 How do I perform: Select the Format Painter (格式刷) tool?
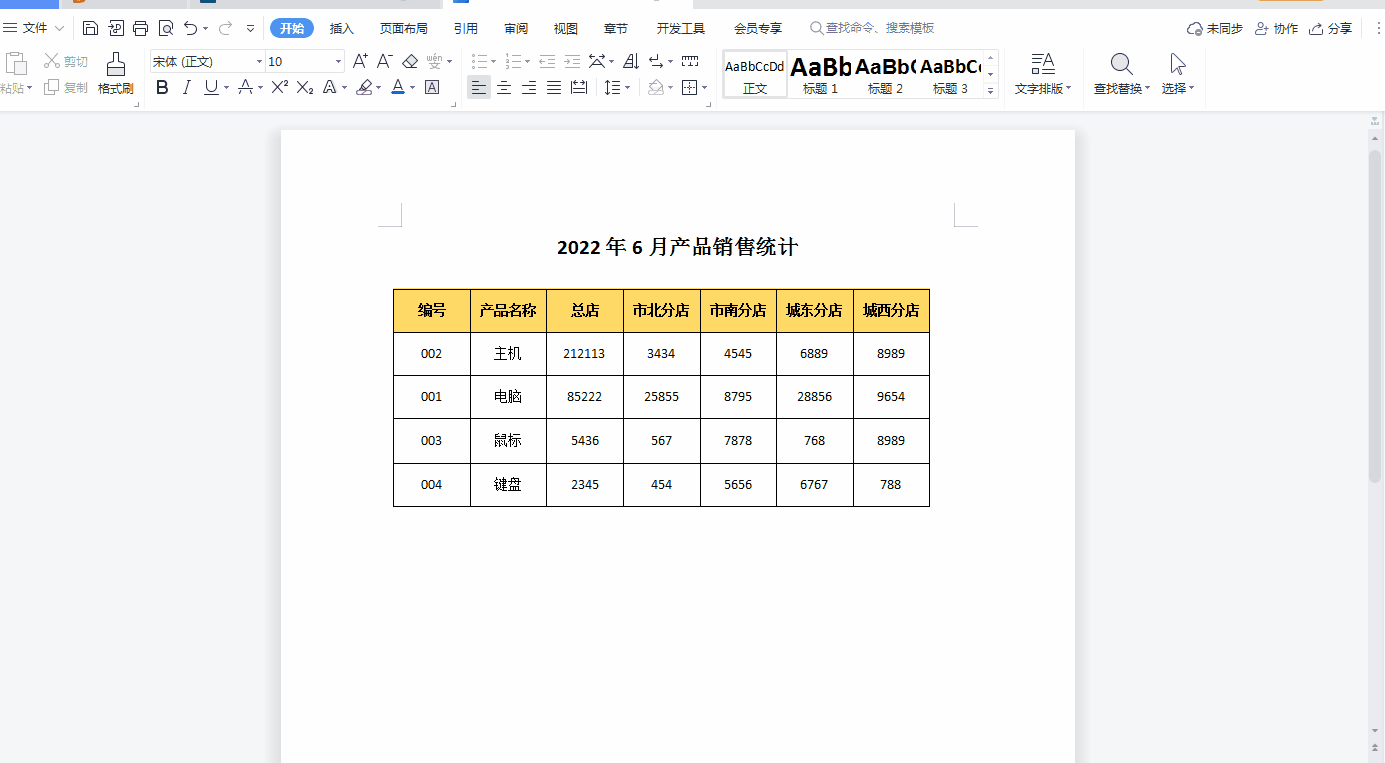coord(116,73)
